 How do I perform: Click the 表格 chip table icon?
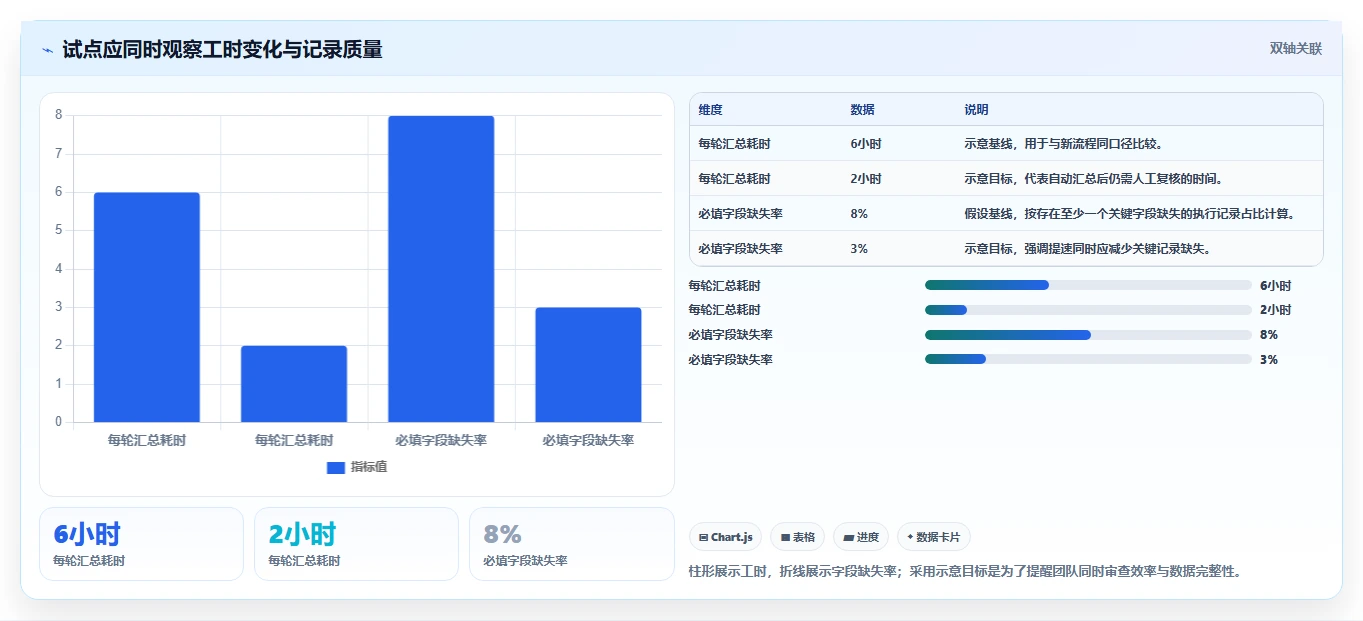tap(786, 538)
